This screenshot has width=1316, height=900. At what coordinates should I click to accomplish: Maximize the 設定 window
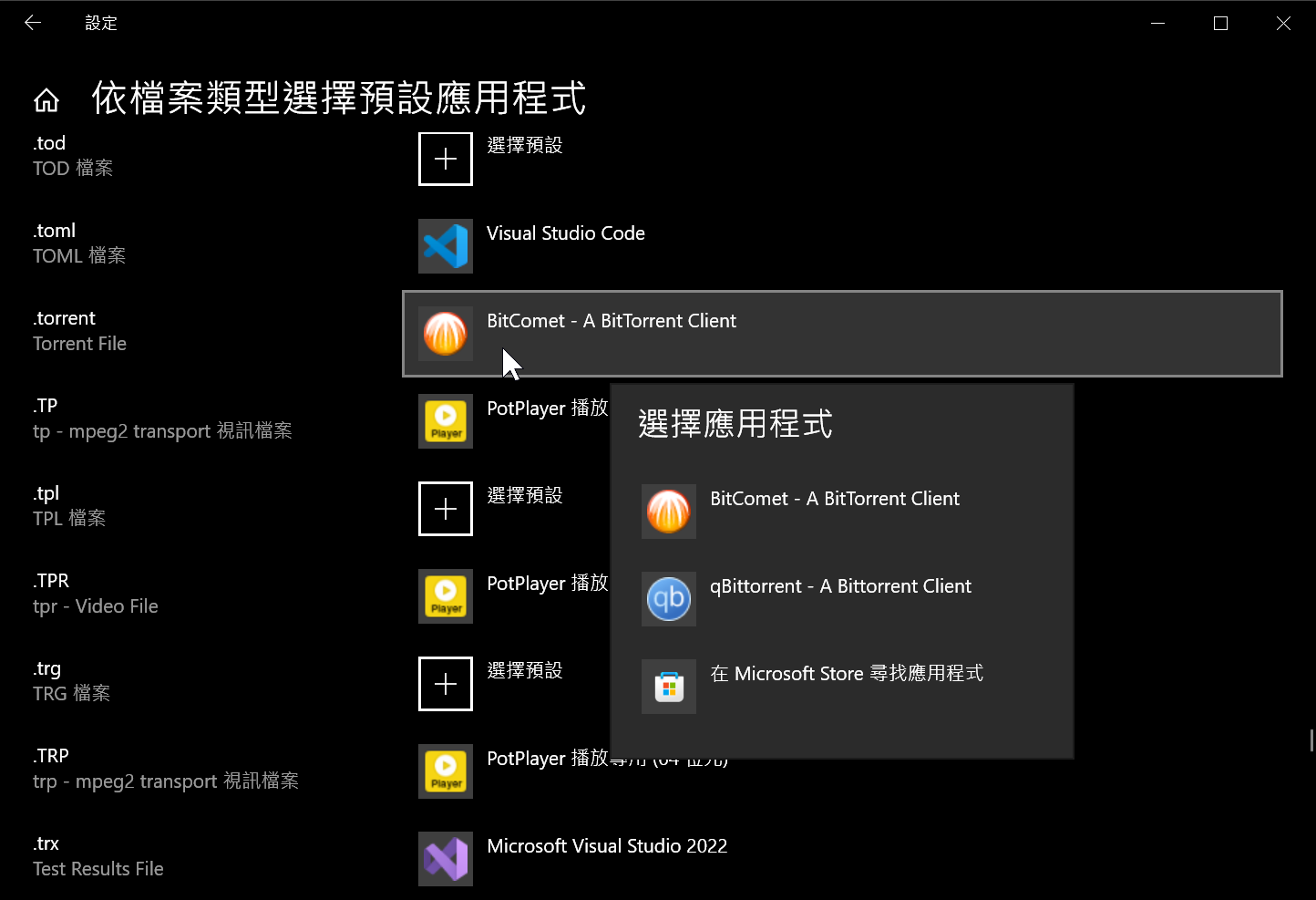click(x=1221, y=23)
